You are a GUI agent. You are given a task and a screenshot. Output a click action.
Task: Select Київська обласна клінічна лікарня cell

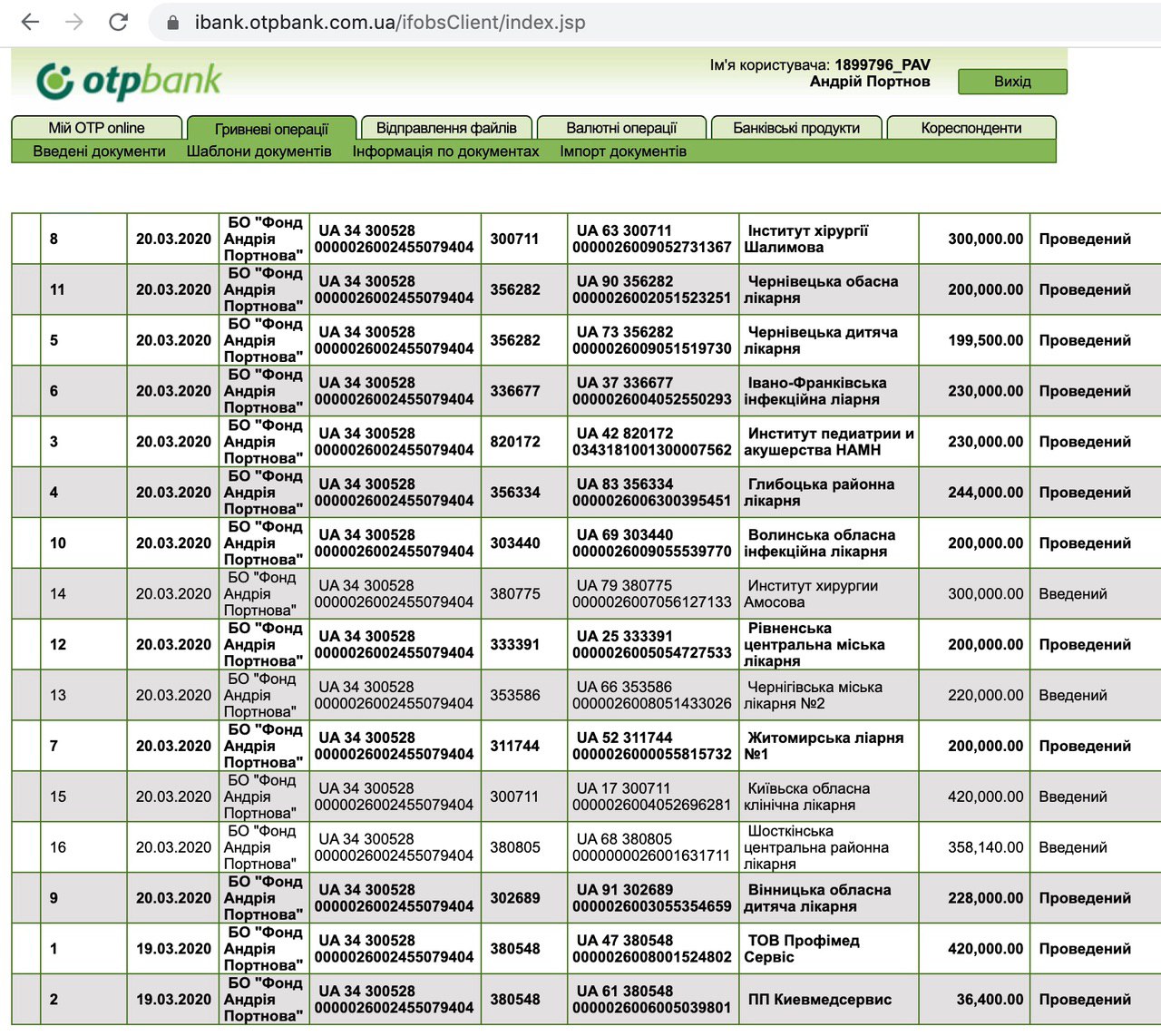point(829,797)
